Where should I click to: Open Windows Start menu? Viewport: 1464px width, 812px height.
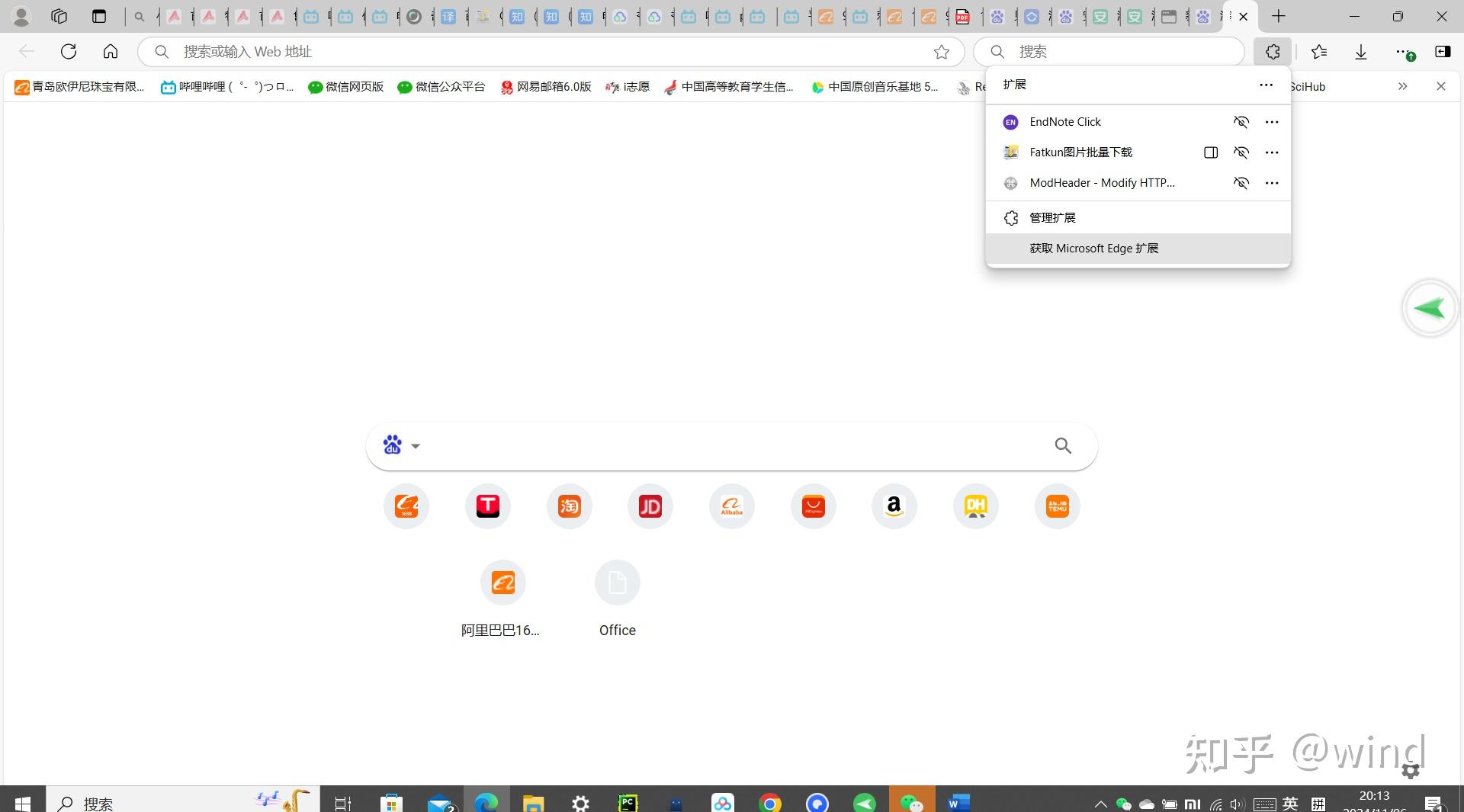tap(22, 804)
